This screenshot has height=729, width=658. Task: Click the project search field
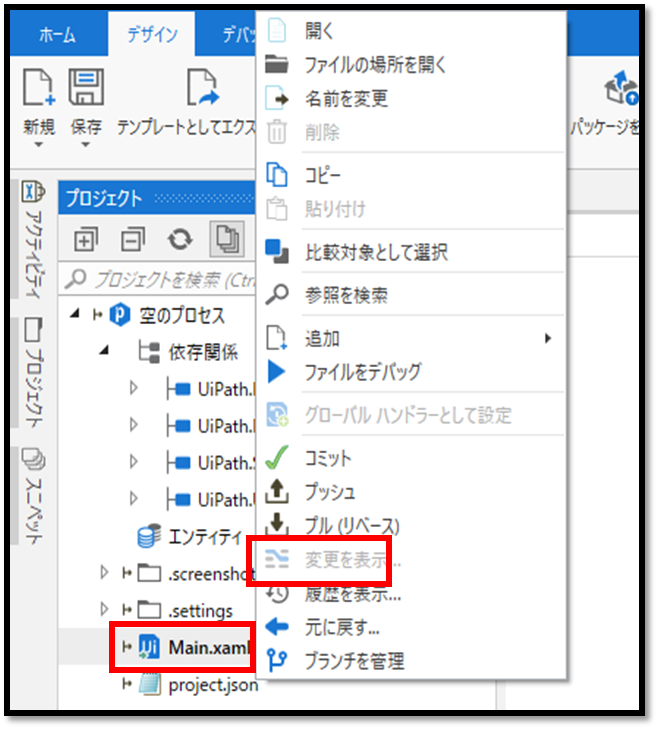pyautogui.click(x=160, y=278)
